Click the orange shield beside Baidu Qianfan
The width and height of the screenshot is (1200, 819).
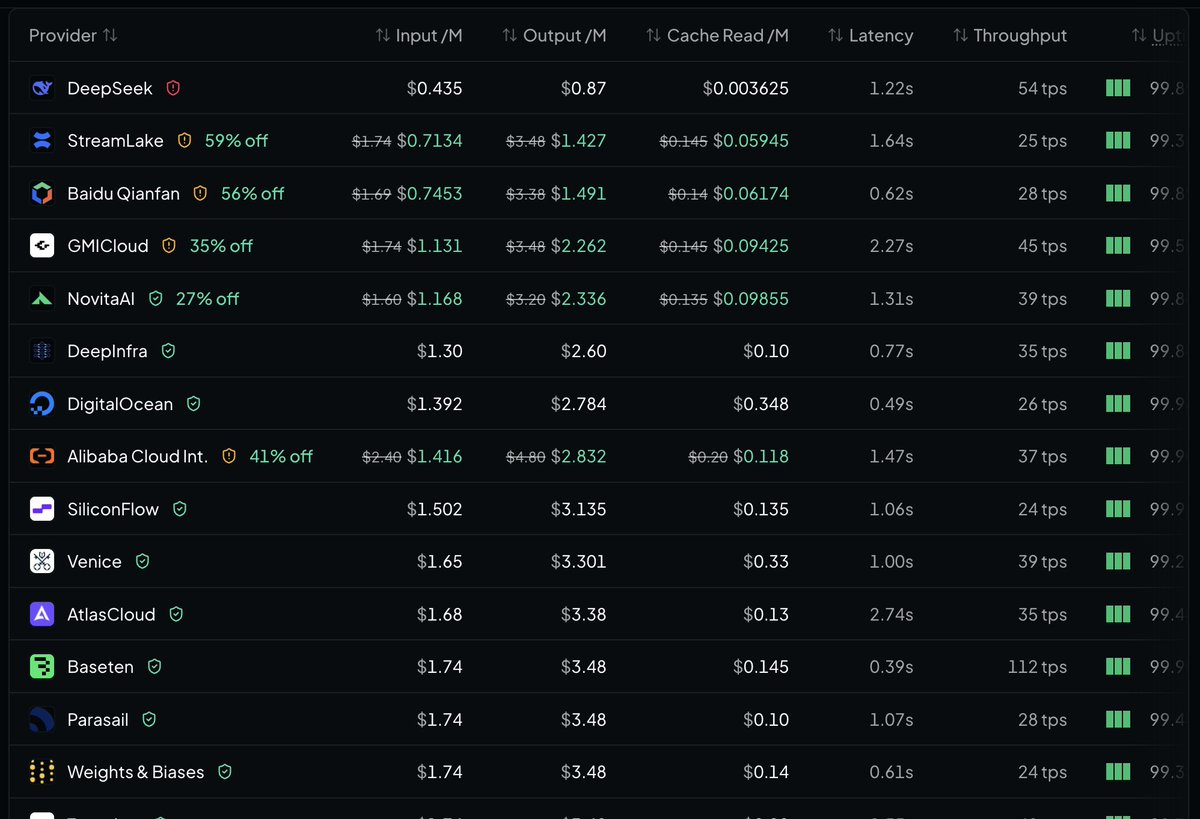tap(200, 193)
